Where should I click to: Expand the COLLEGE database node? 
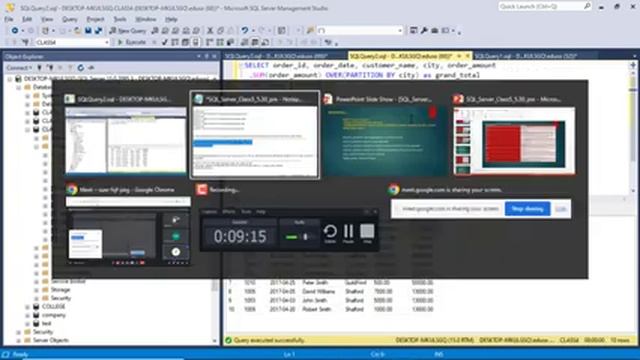27,307
